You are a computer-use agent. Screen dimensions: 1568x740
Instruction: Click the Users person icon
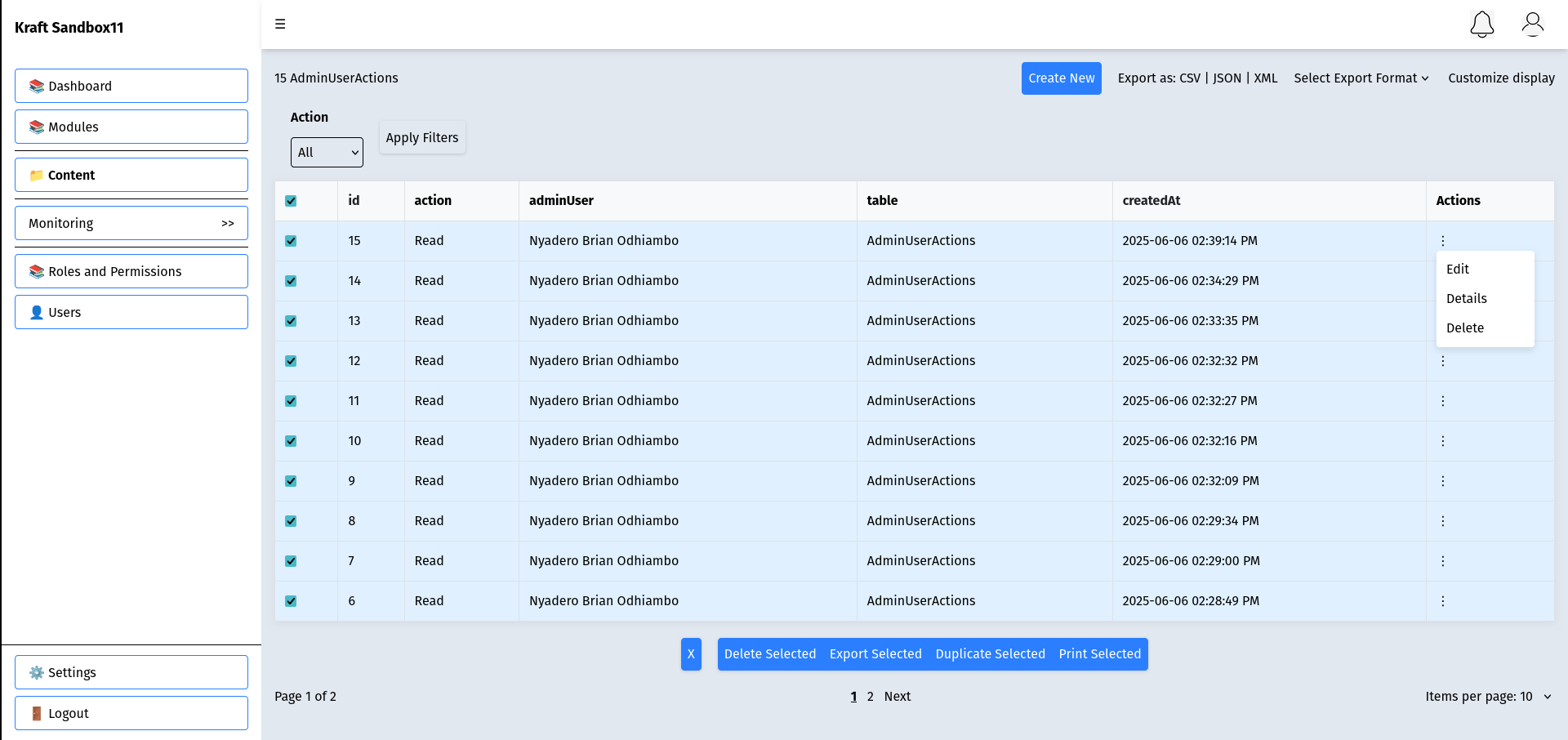pyautogui.click(x=37, y=312)
